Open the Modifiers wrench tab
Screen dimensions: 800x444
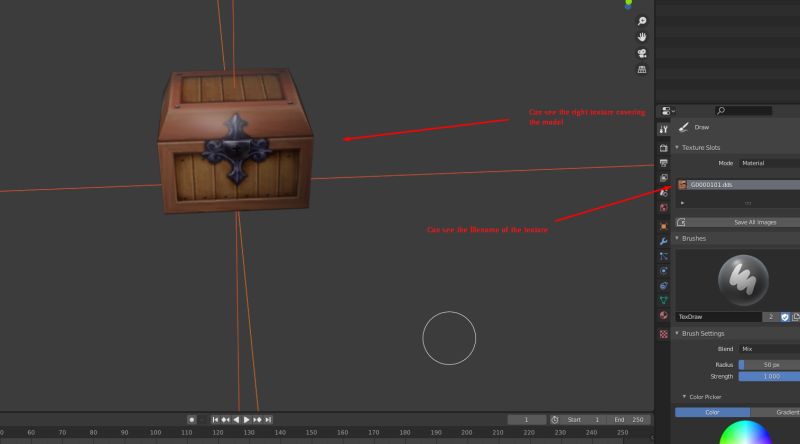pyautogui.click(x=663, y=241)
